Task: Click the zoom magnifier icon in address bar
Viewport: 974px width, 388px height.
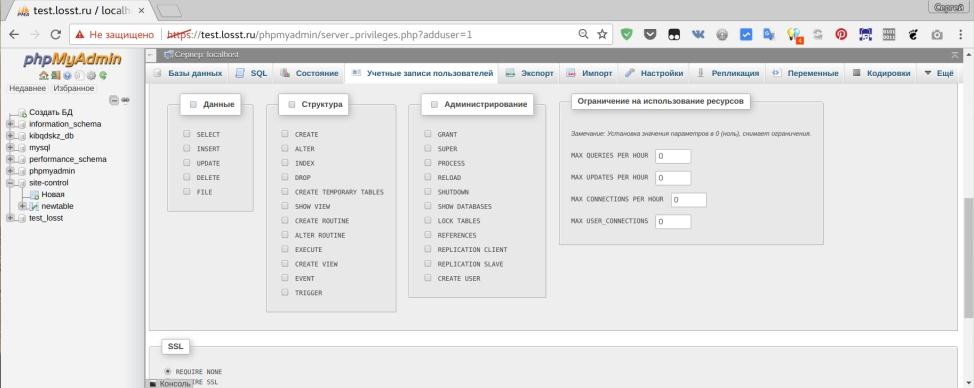Action: pos(583,35)
